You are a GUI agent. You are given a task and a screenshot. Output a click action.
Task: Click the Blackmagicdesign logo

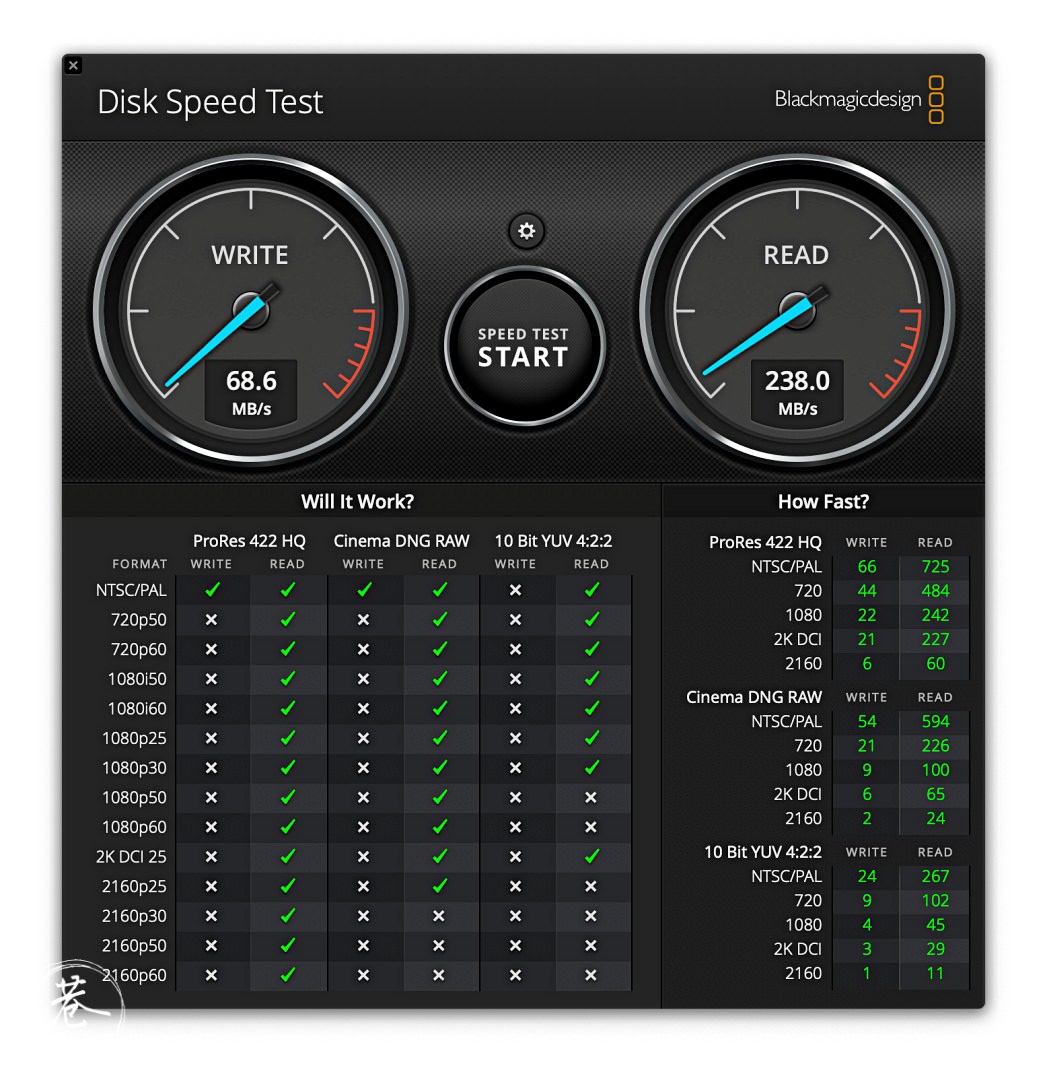(x=847, y=99)
